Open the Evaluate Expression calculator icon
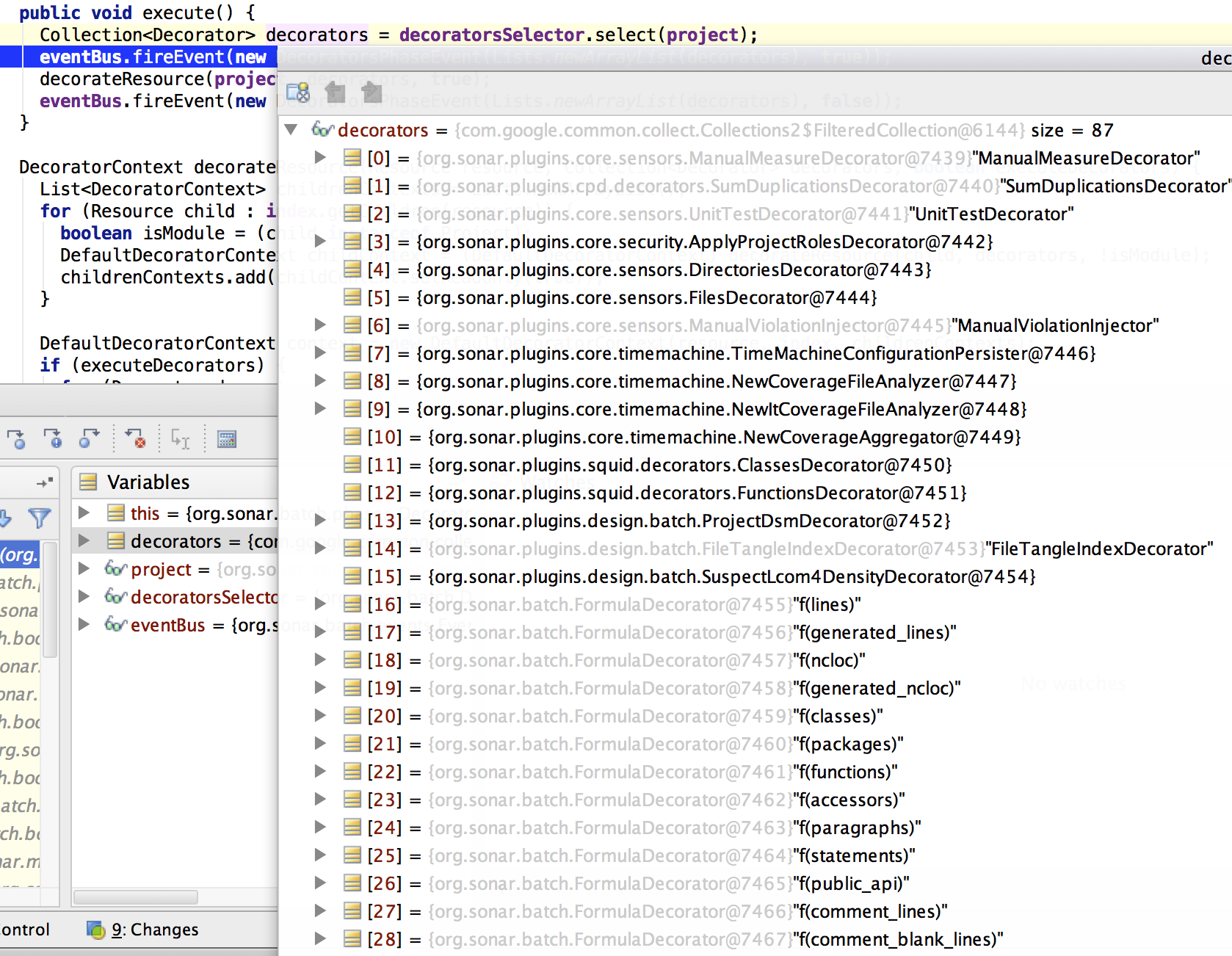 pyautogui.click(x=227, y=439)
